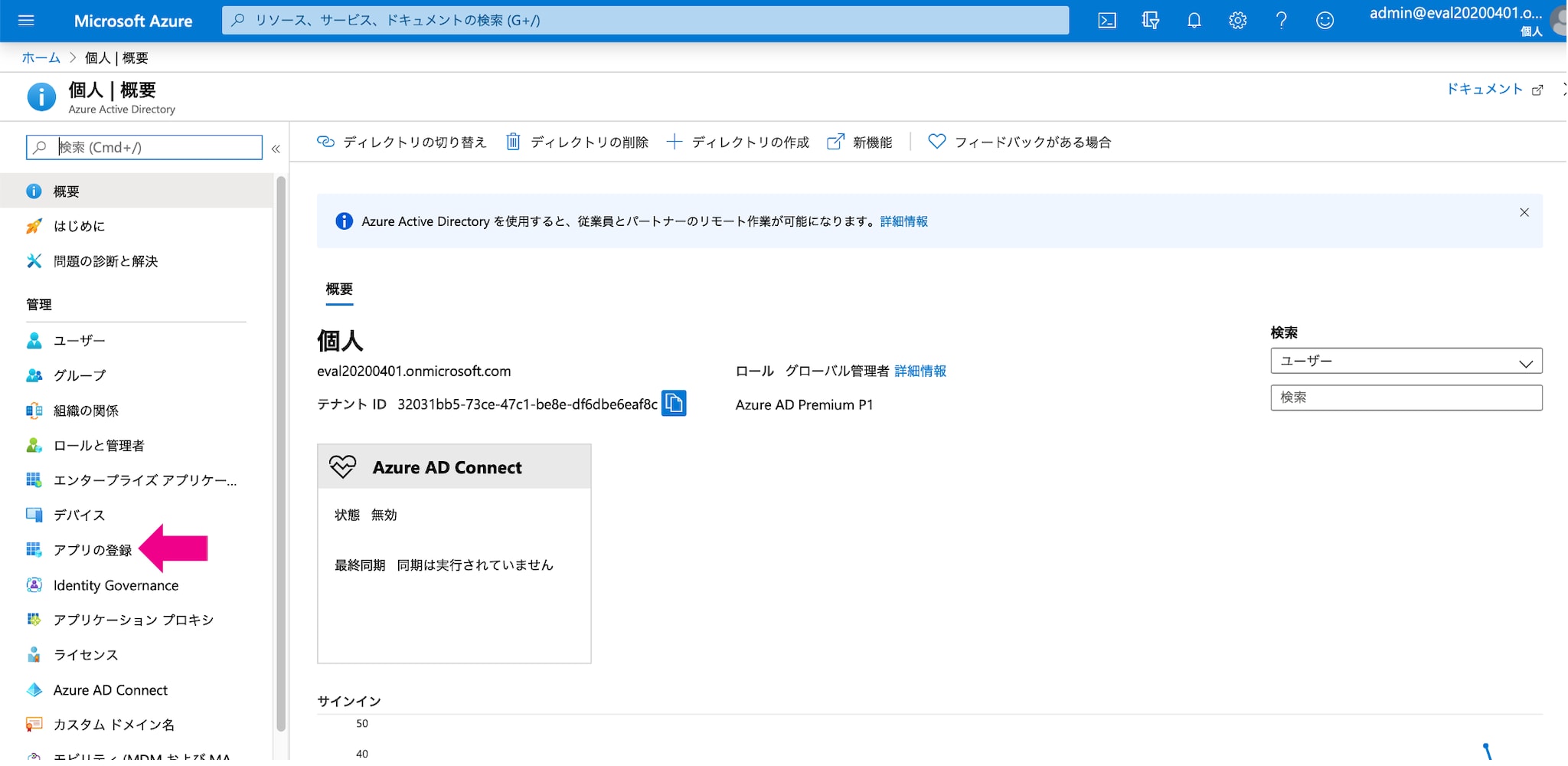Open Identity Governance menu item text
This screenshot has width=1568, height=766.
pos(116,585)
